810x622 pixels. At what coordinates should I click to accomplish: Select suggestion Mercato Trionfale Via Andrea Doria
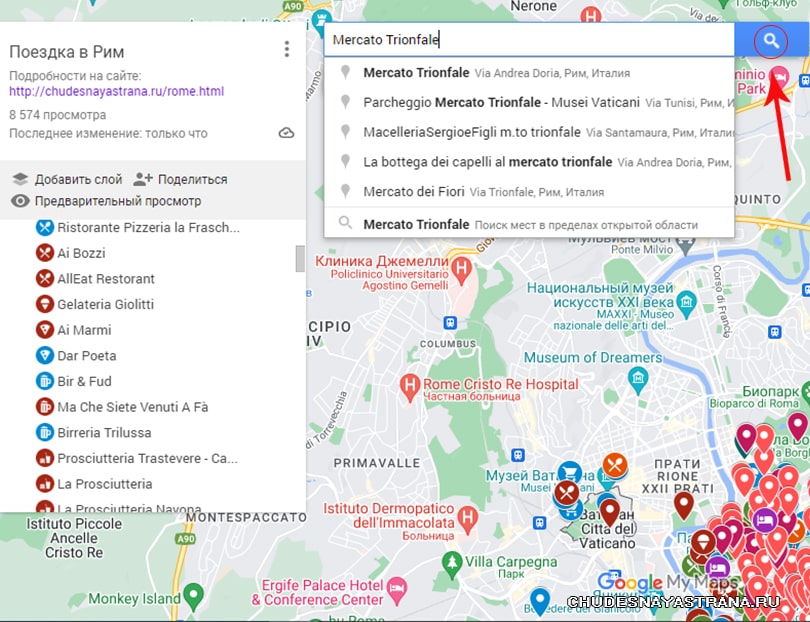pyautogui.click(x=529, y=73)
